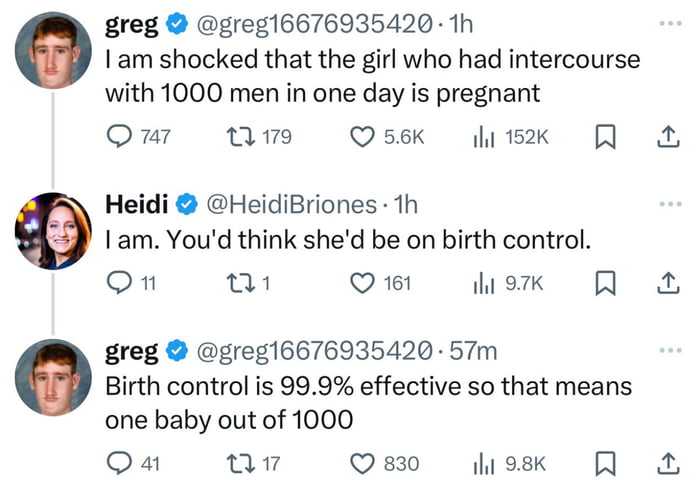Open Heidi's profile picture
Screen dimensions: 700x489
(53, 230)
